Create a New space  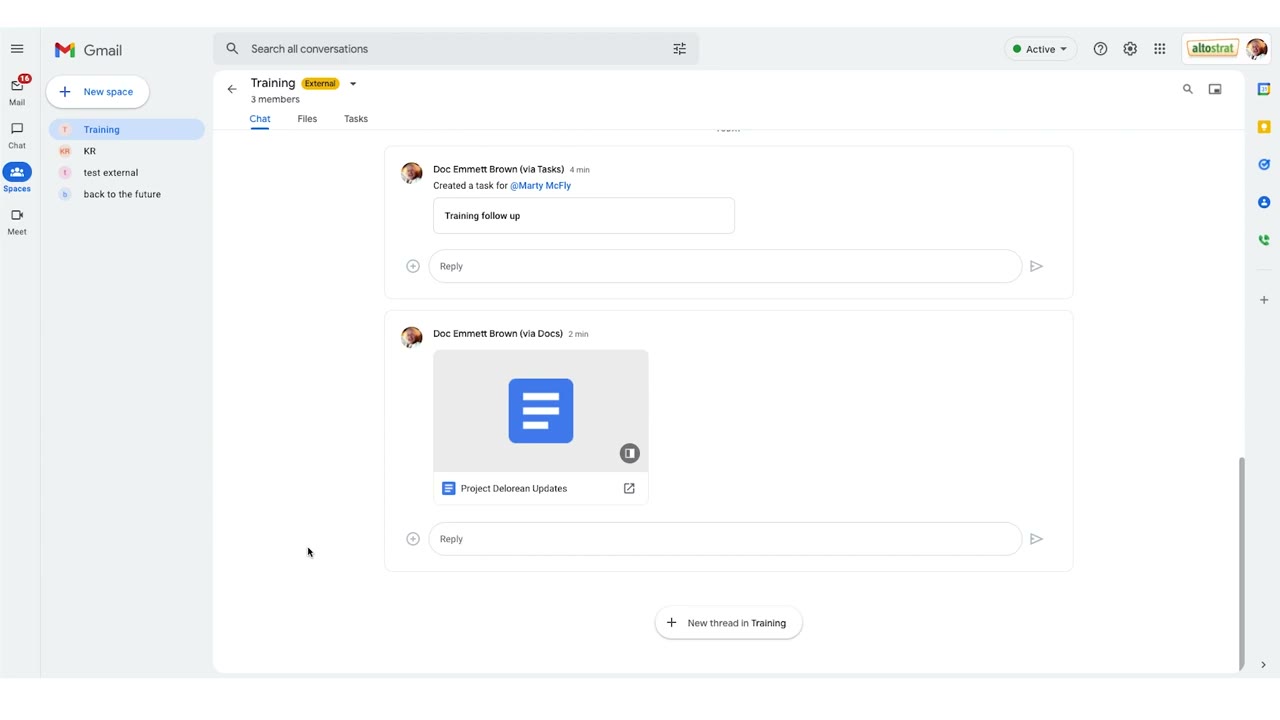[97, 92]
